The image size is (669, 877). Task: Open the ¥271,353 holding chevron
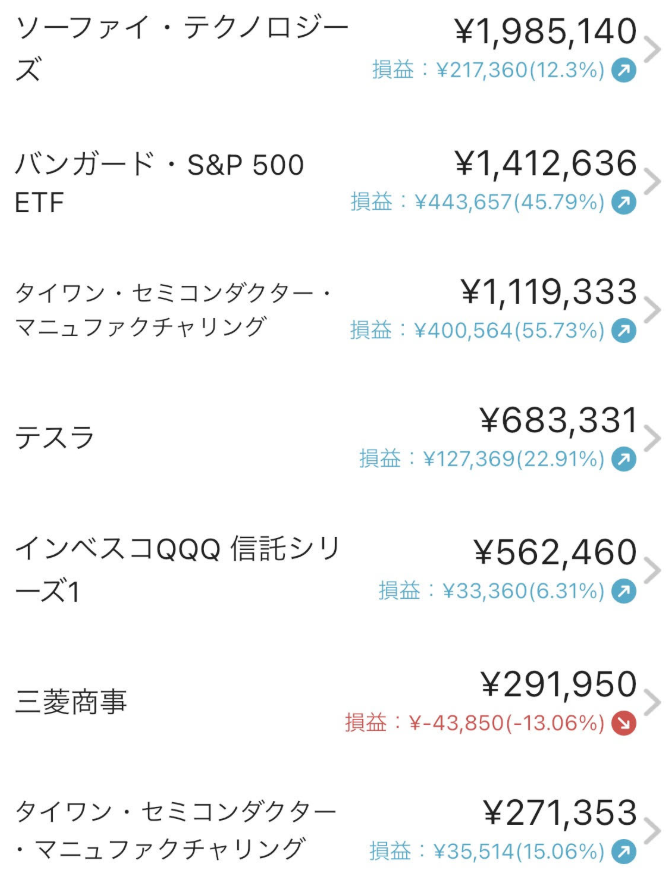[653, 831]
